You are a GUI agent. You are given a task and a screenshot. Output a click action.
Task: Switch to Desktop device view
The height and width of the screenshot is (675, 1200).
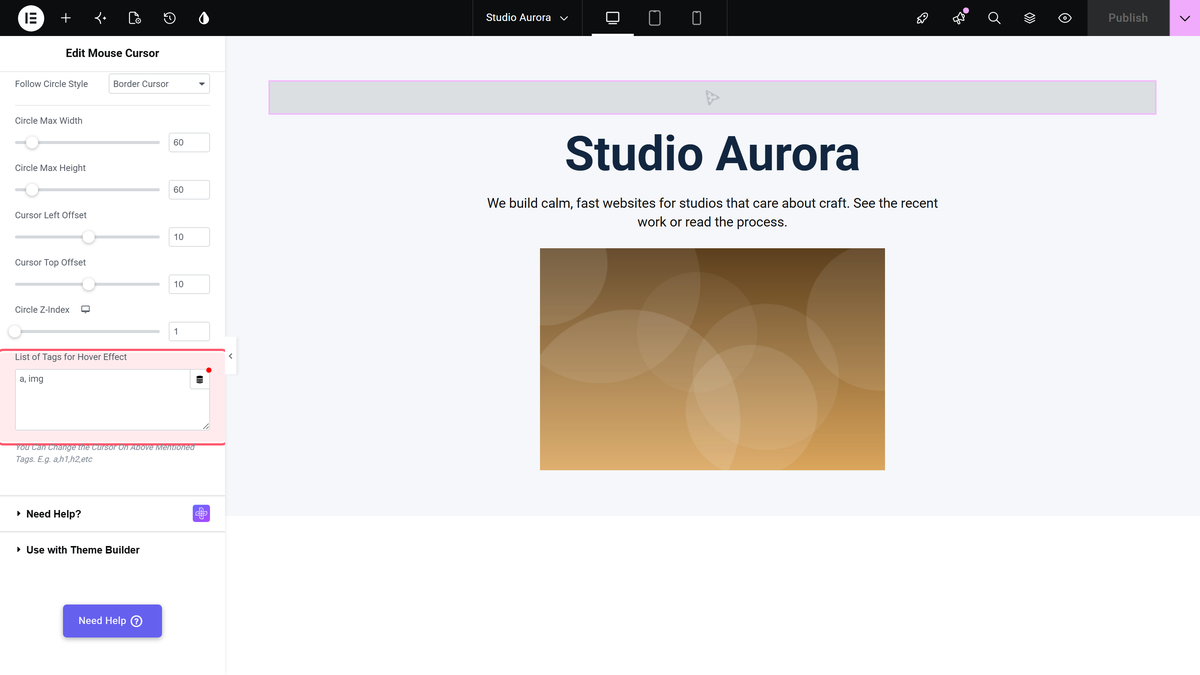point(613,18)
